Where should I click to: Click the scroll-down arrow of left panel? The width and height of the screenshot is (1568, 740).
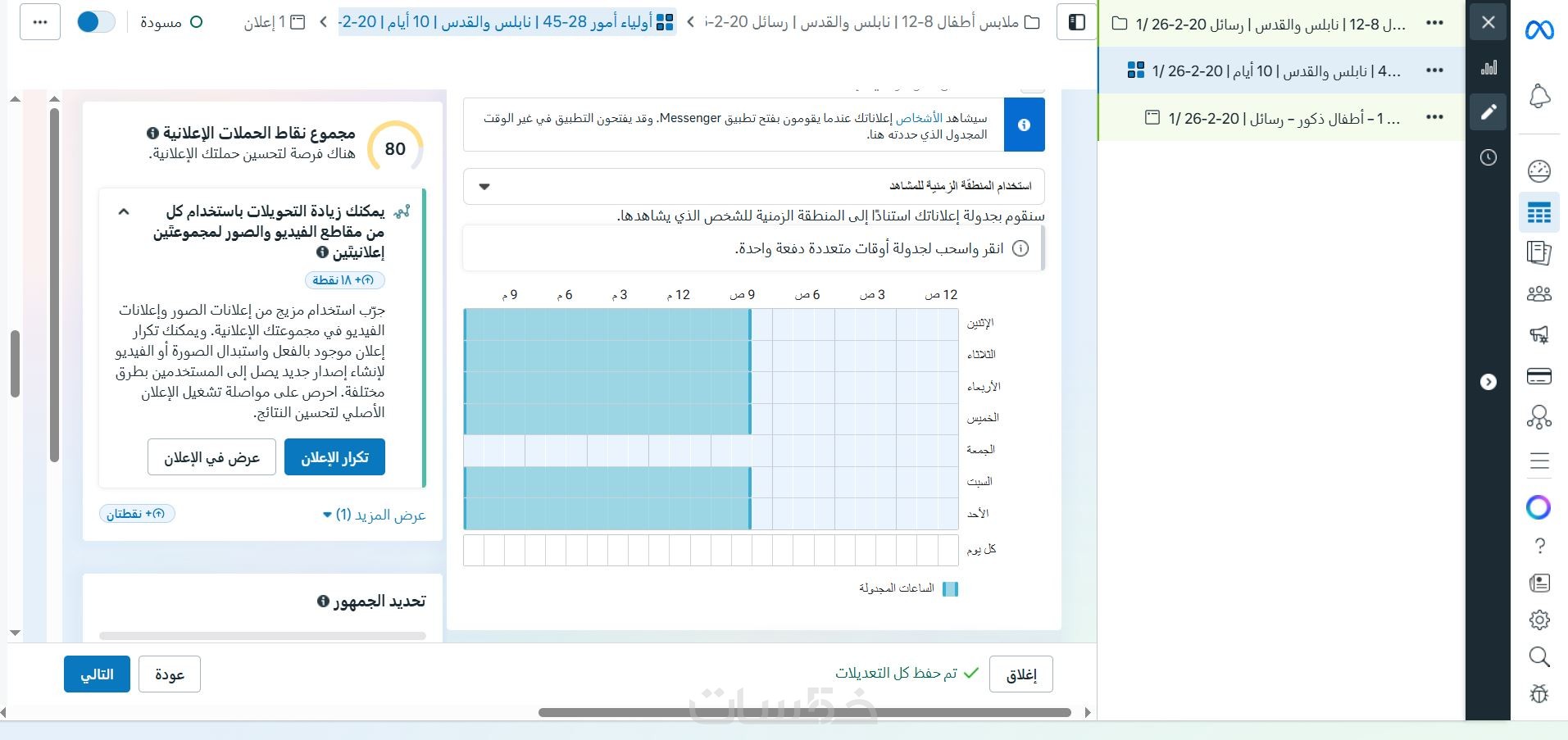[15, 633]
